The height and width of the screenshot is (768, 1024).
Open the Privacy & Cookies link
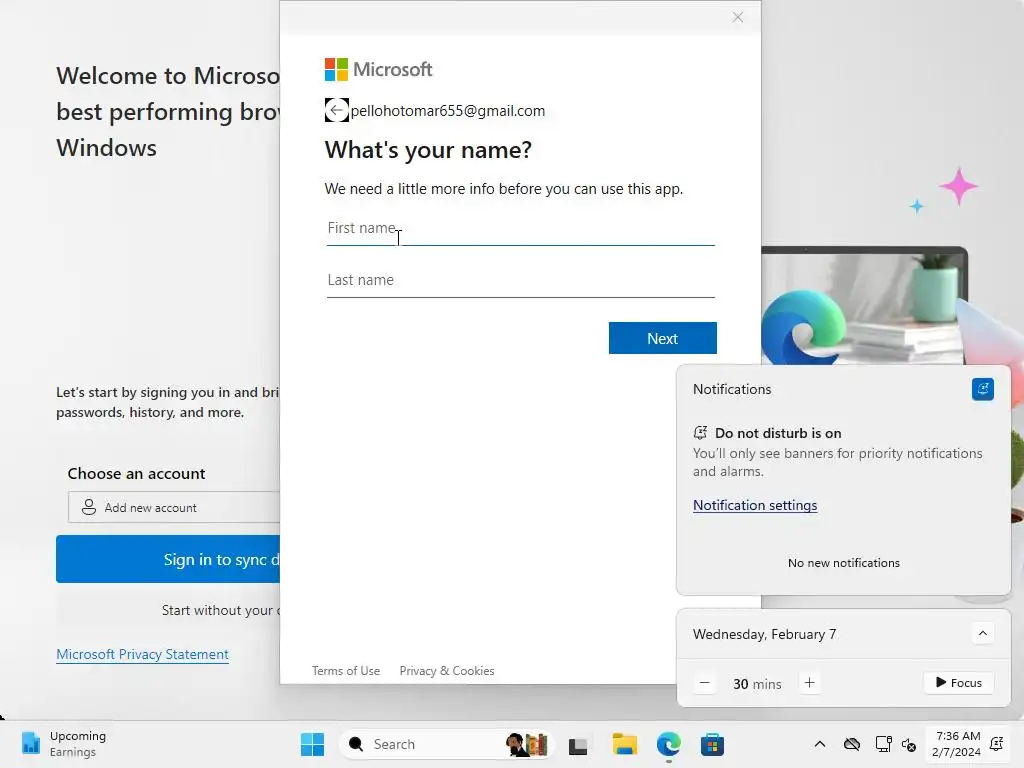point(447,671)
